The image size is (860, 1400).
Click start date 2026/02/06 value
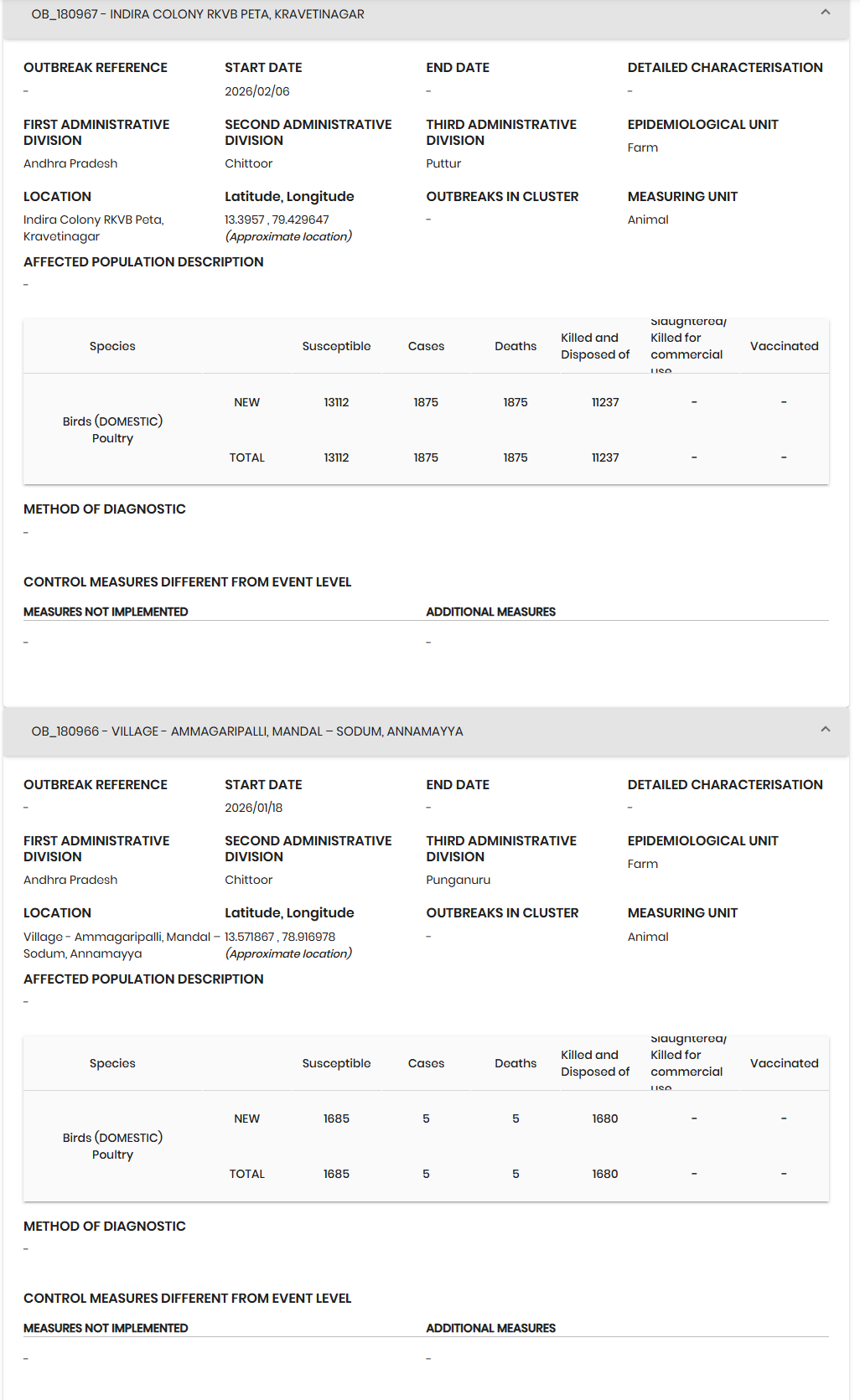click(x=257, y=91)
